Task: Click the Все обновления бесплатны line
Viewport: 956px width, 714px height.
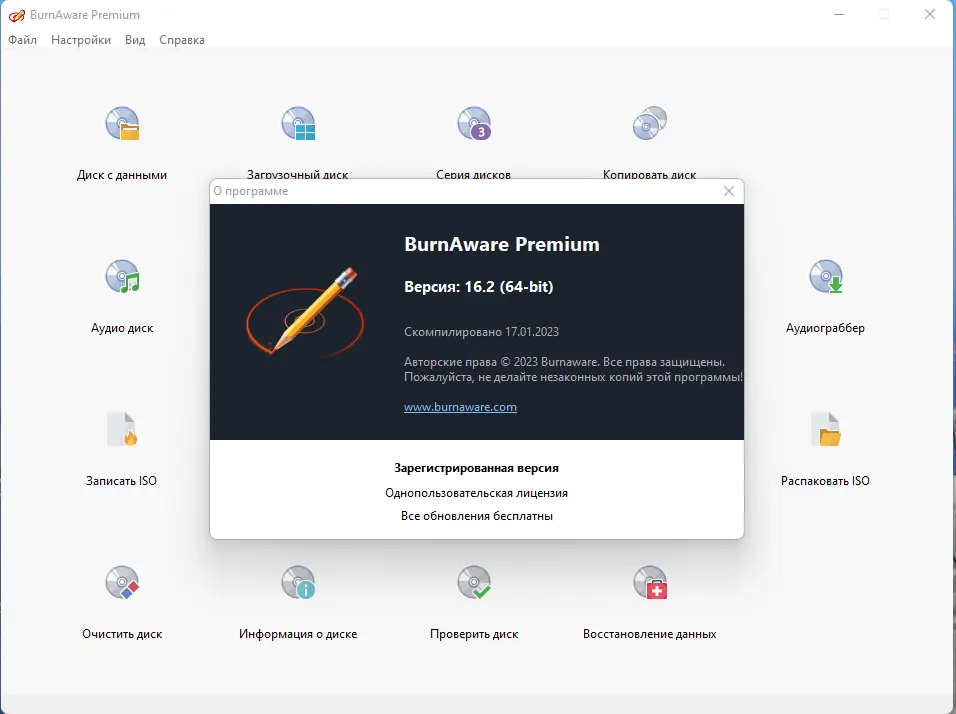Action: pos(477,516)
